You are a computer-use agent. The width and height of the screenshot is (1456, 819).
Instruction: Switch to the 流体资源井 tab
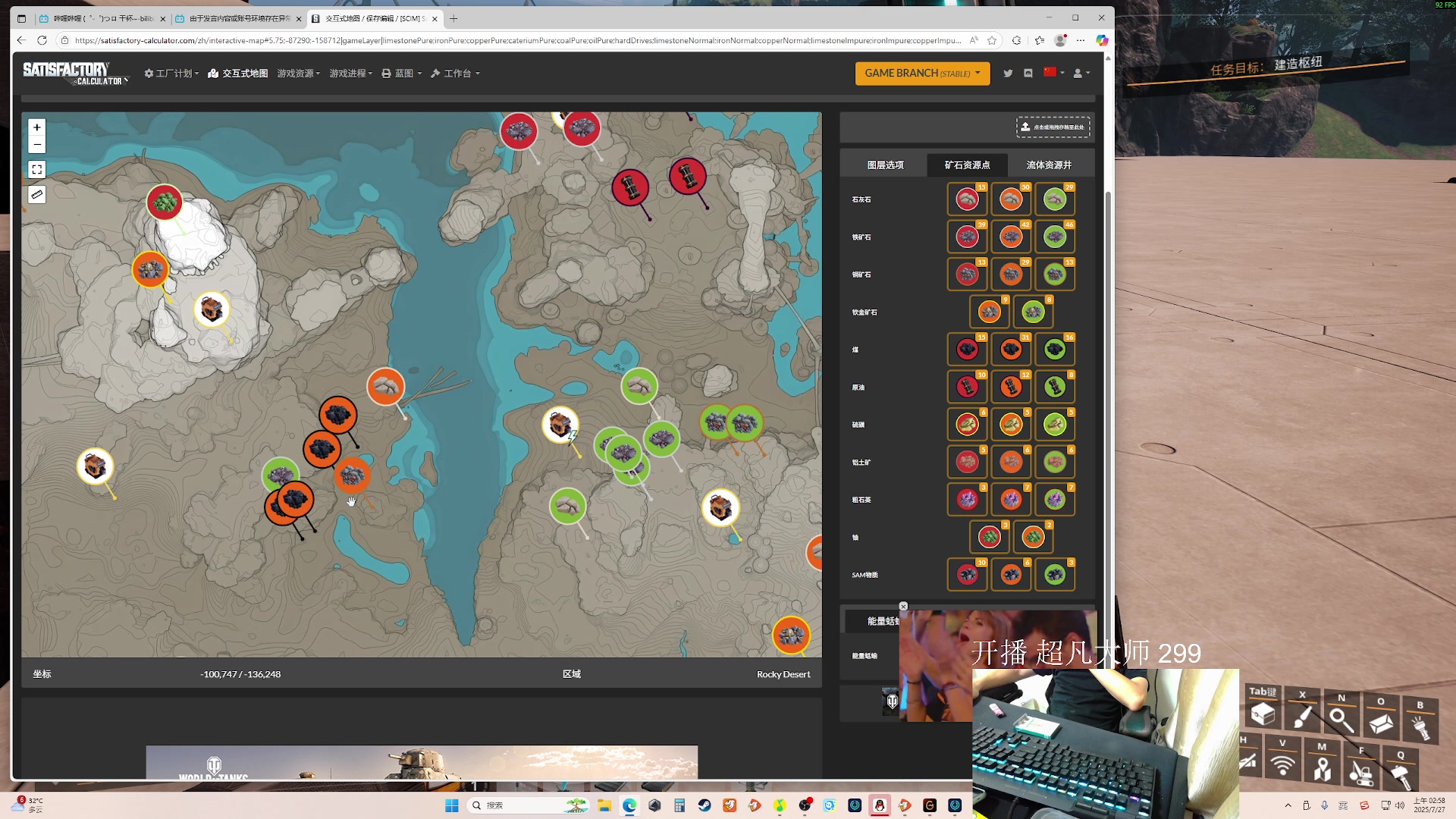1049,165
